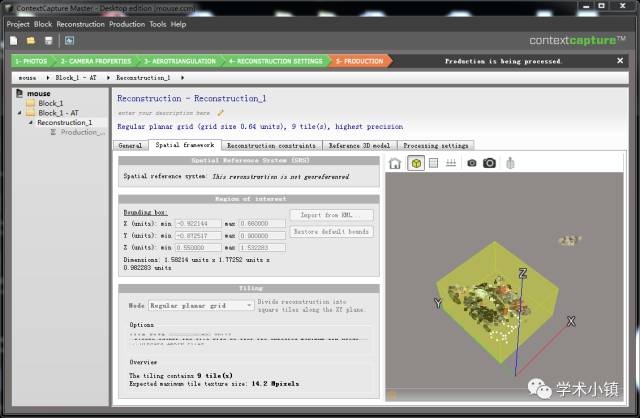Screen dimensions: 640x418
Task: Open the Project menu
Action: tap(18, 24)
